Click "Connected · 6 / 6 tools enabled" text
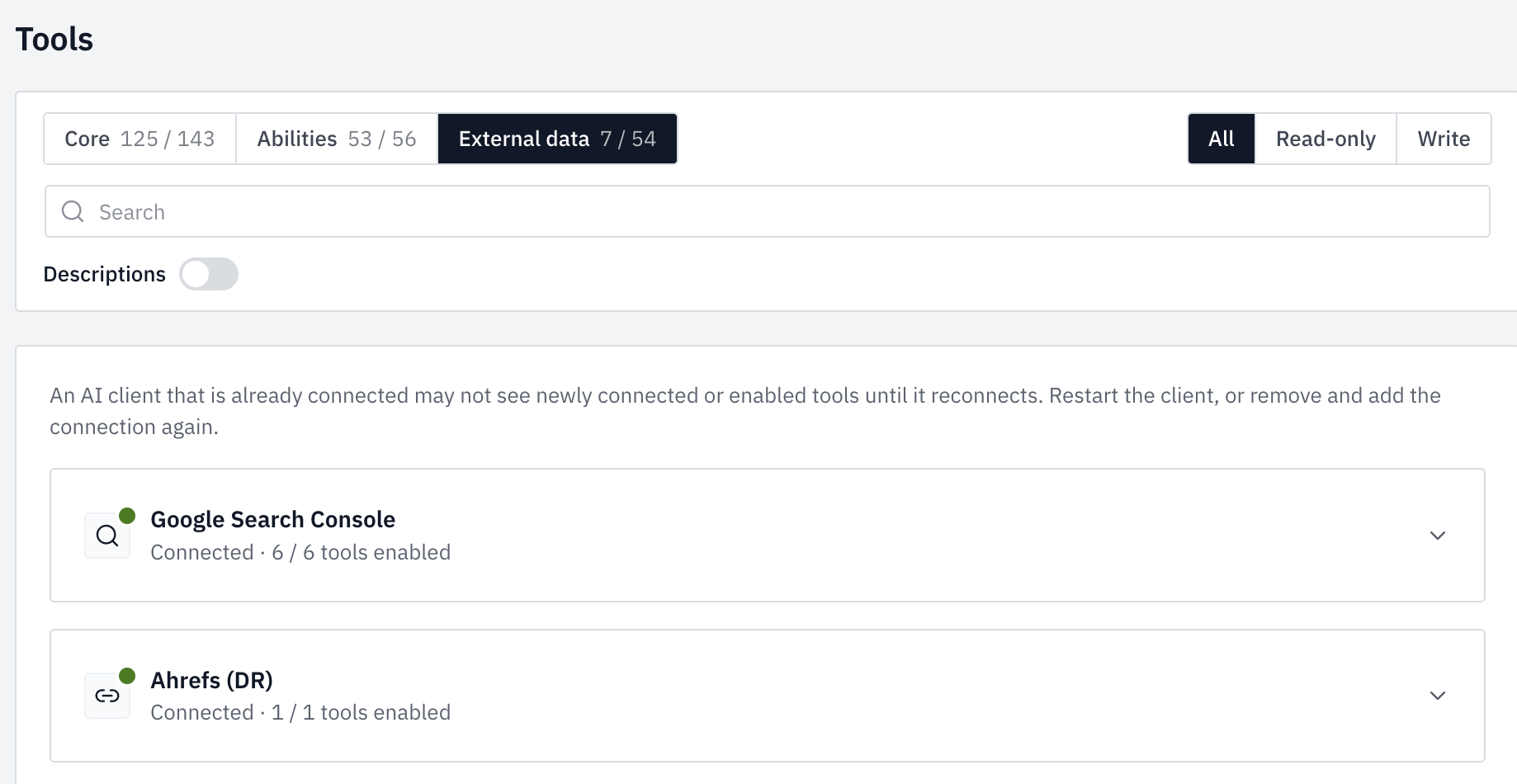This screenshot has width=1517, height=784. click(300, 552)
